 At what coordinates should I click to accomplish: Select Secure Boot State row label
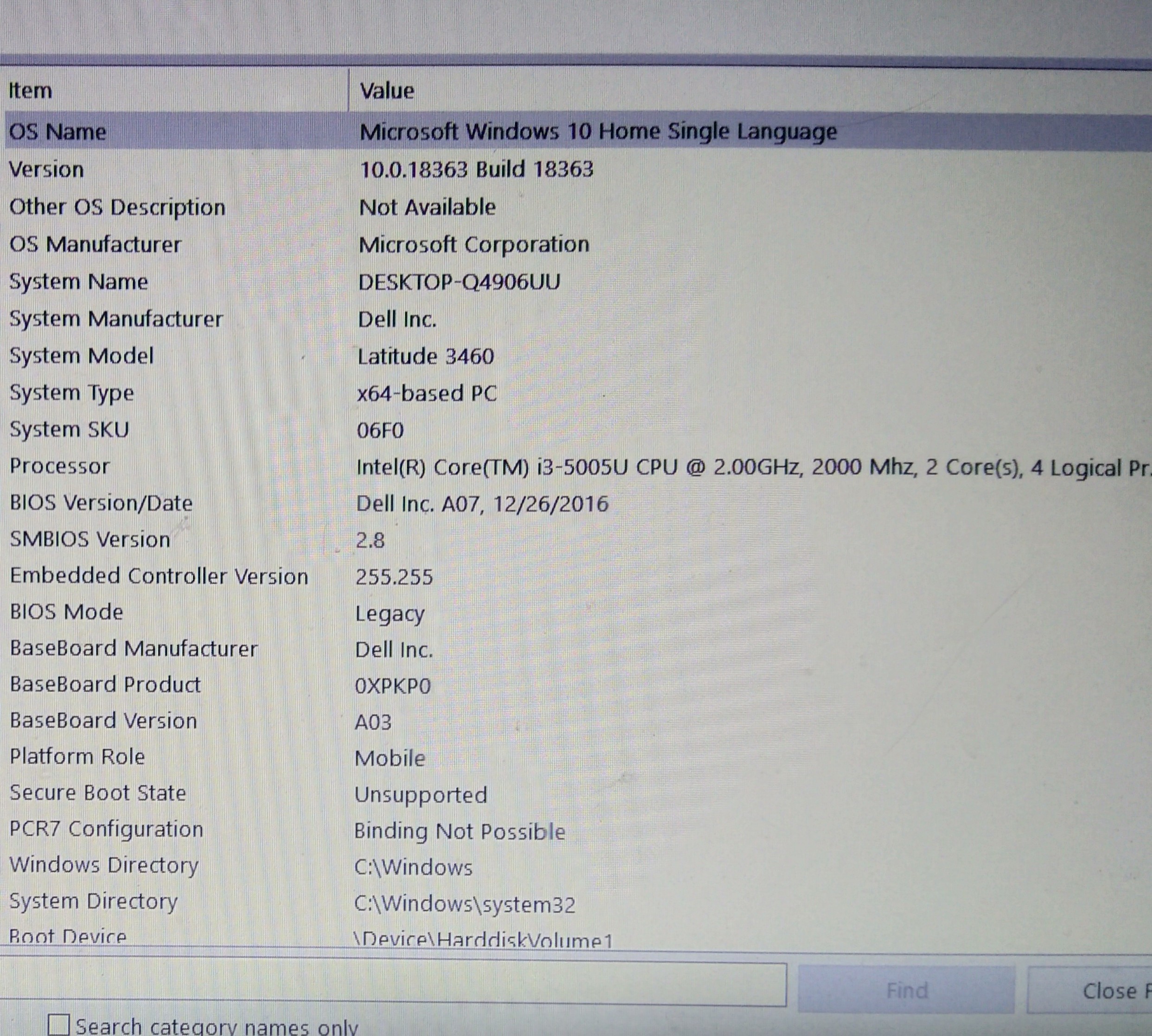coord(98,793)
